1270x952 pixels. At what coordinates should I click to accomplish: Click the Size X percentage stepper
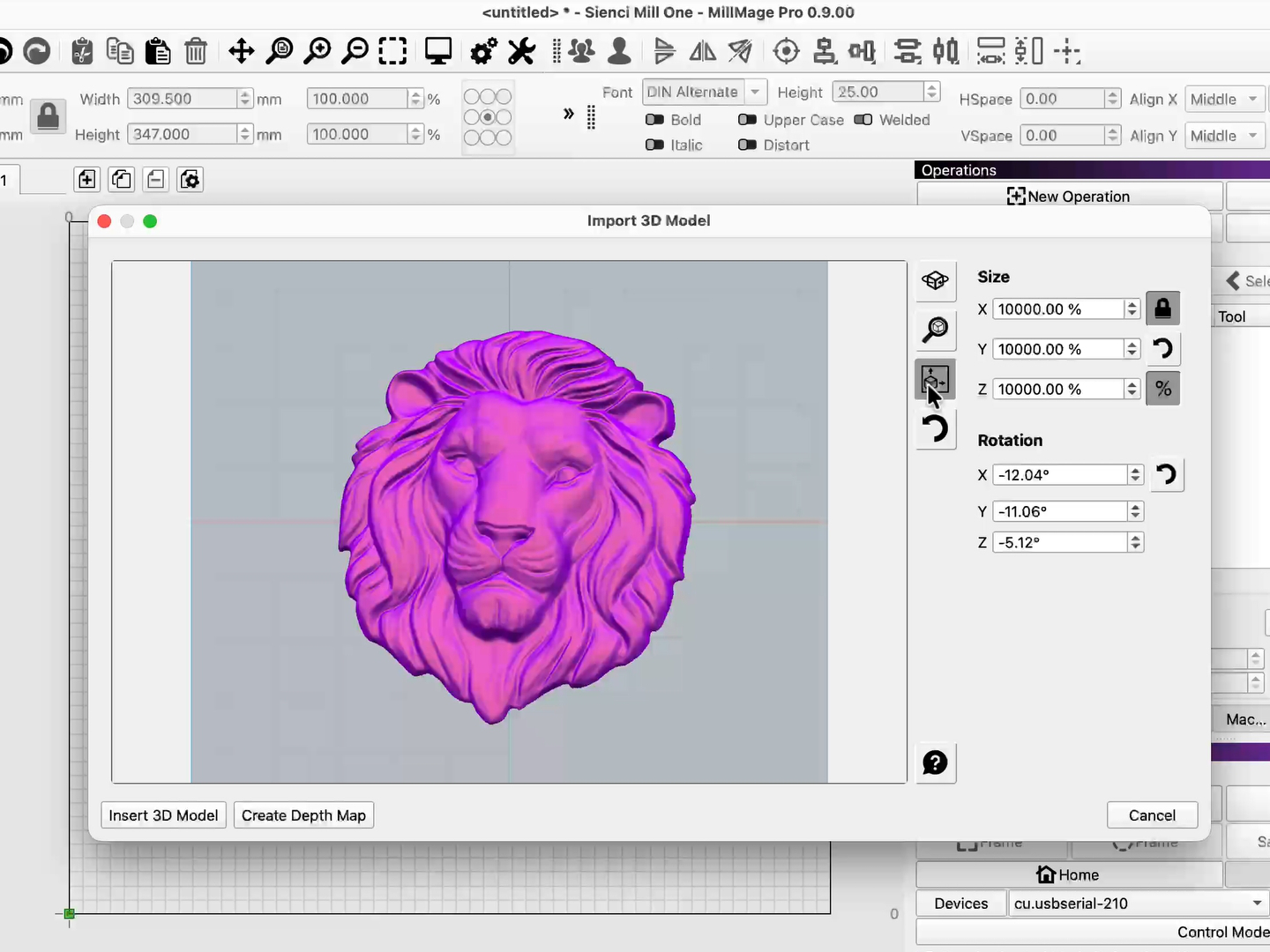click(1132, 309)
